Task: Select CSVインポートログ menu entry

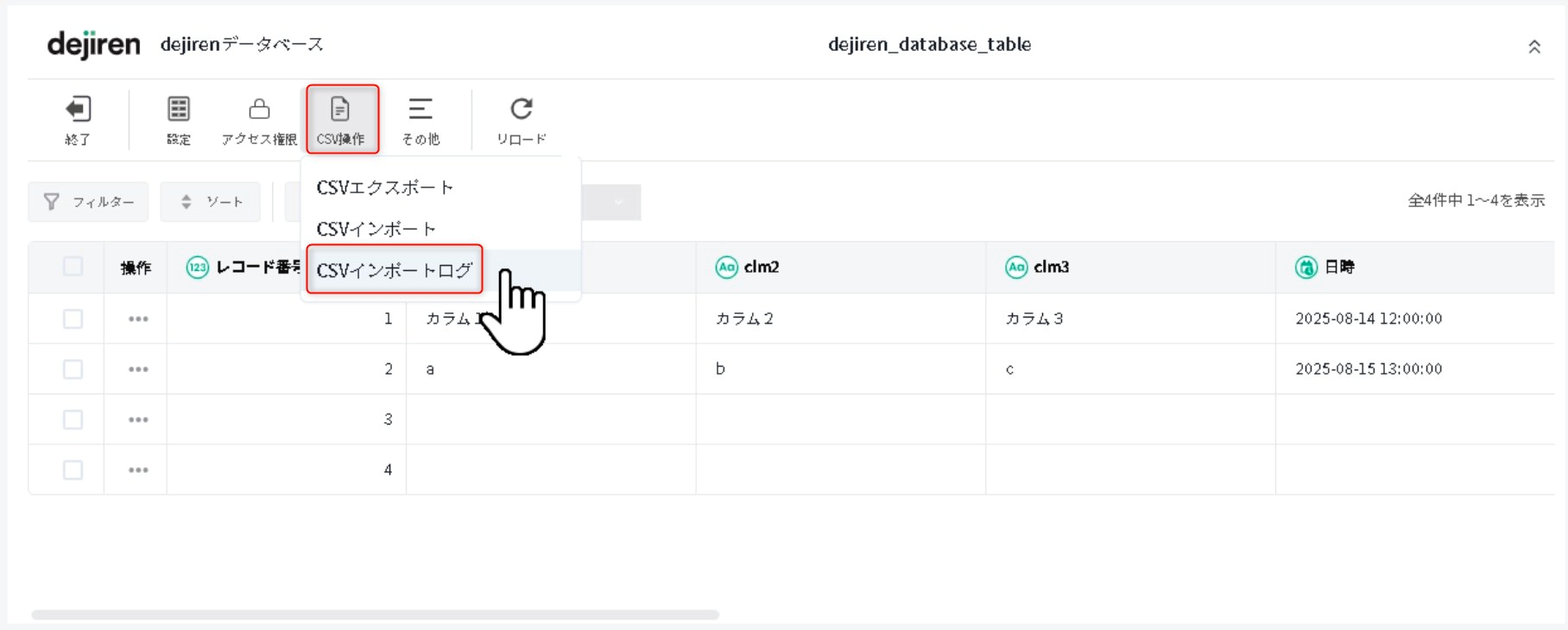Action: (x=394, y=270)
